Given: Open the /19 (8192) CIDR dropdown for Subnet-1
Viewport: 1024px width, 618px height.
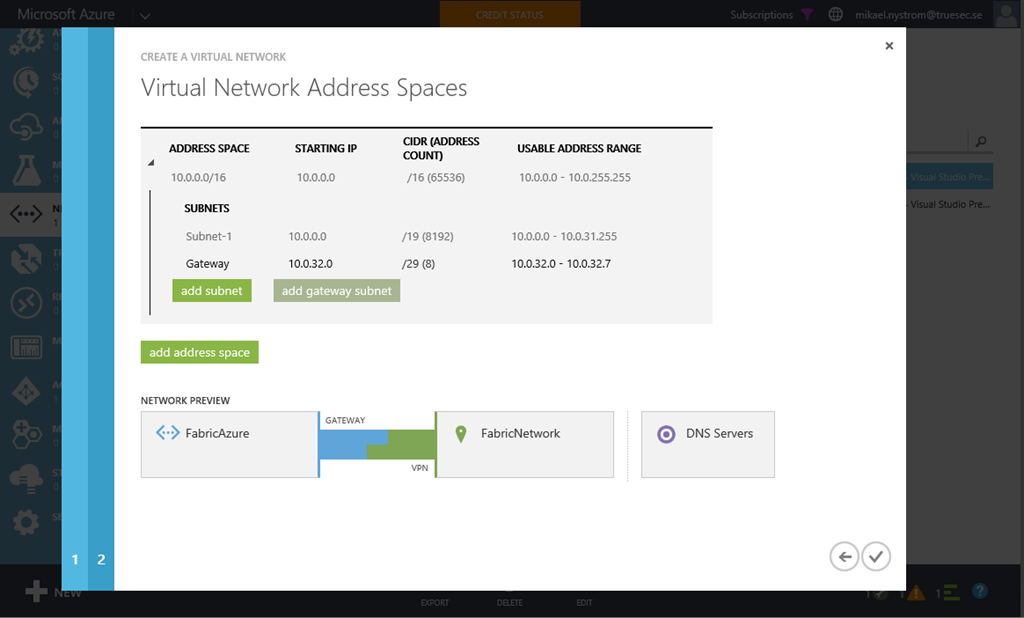Looking at the screenshot, I should point(430,237).
